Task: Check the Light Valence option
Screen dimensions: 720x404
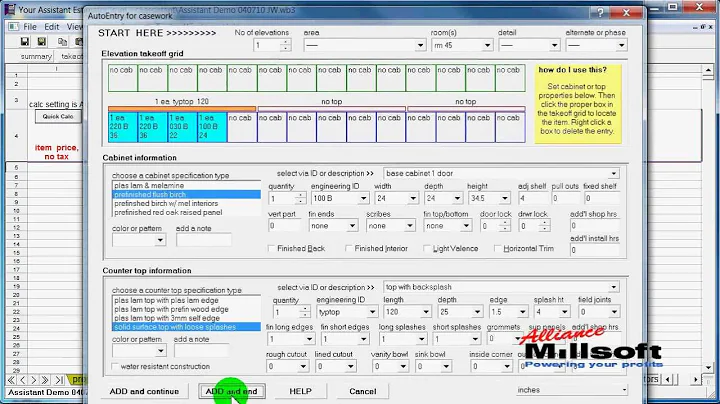Action: pyautogui.click(x=427, y=248)
